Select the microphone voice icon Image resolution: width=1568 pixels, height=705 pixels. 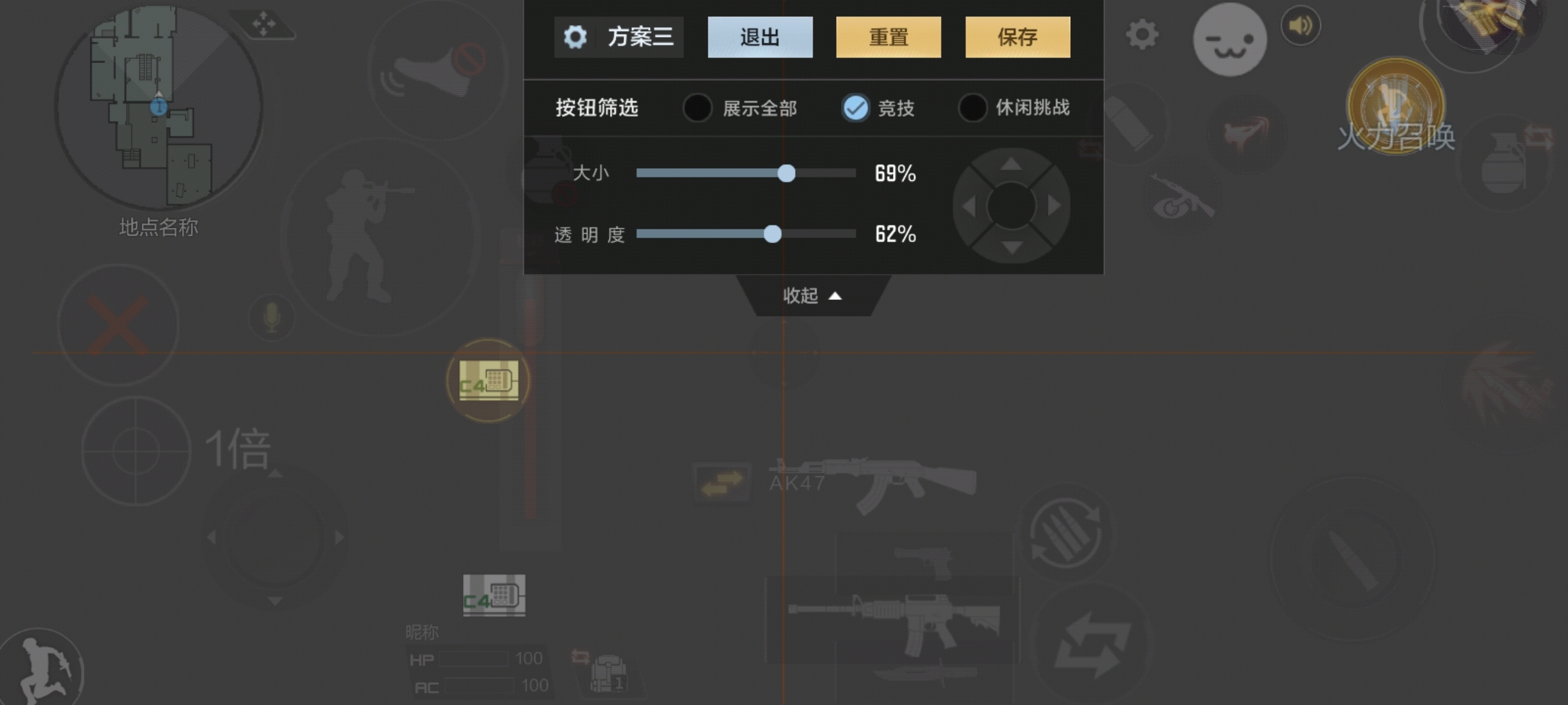coord(272,317)
